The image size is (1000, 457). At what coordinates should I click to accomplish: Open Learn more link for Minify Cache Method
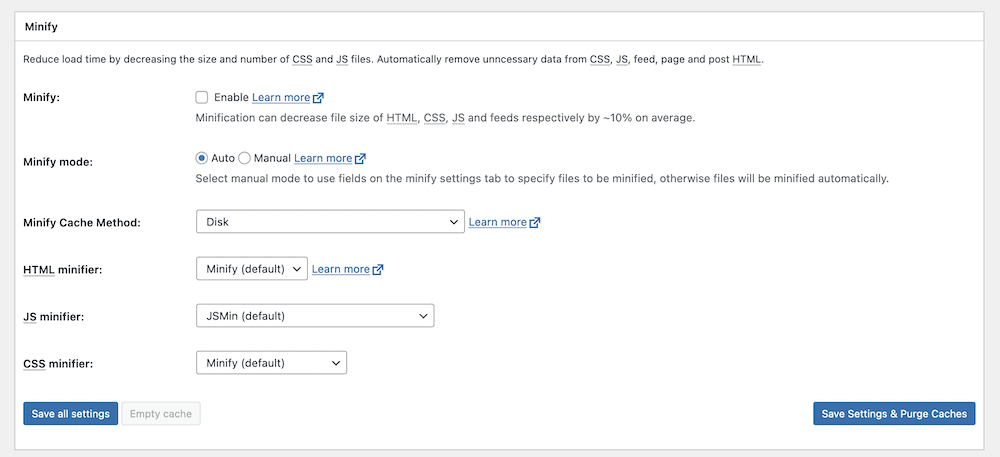498,222
